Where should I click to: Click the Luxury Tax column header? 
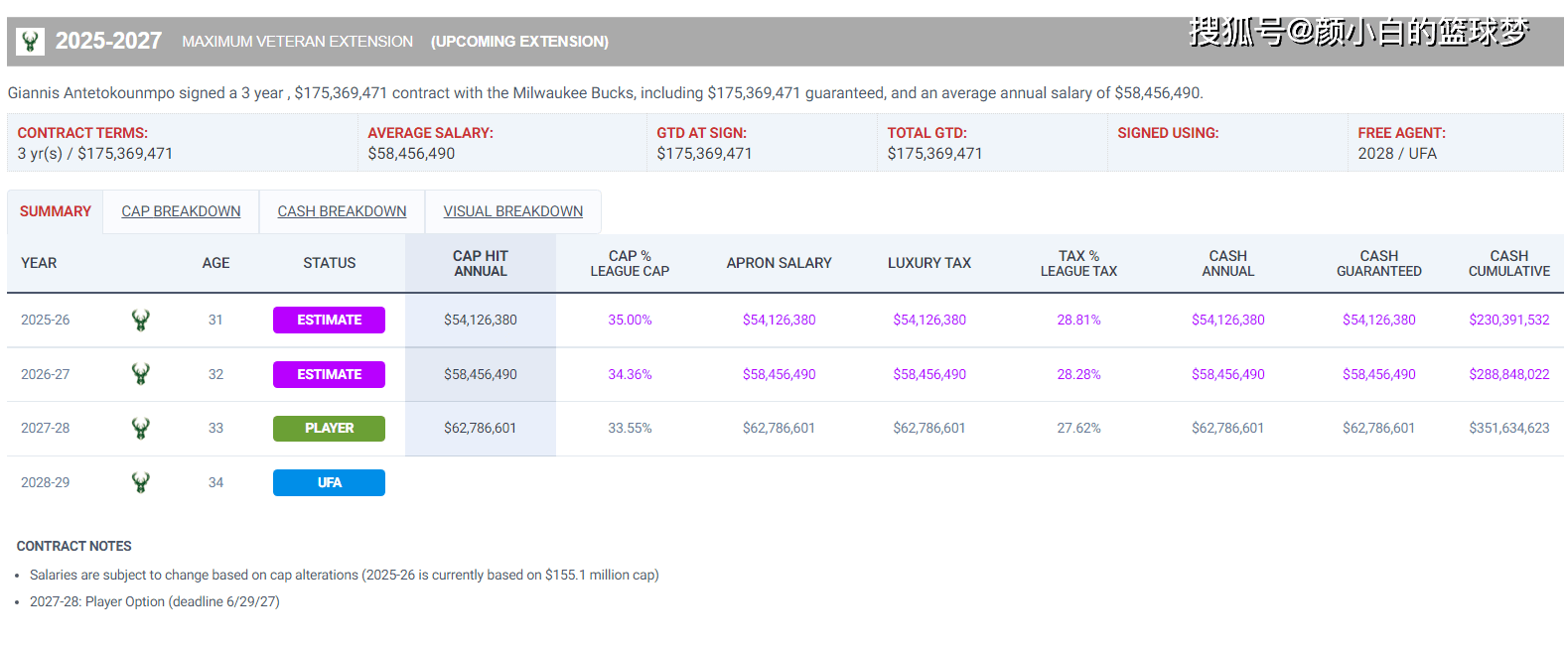click(x=929, y=263)
